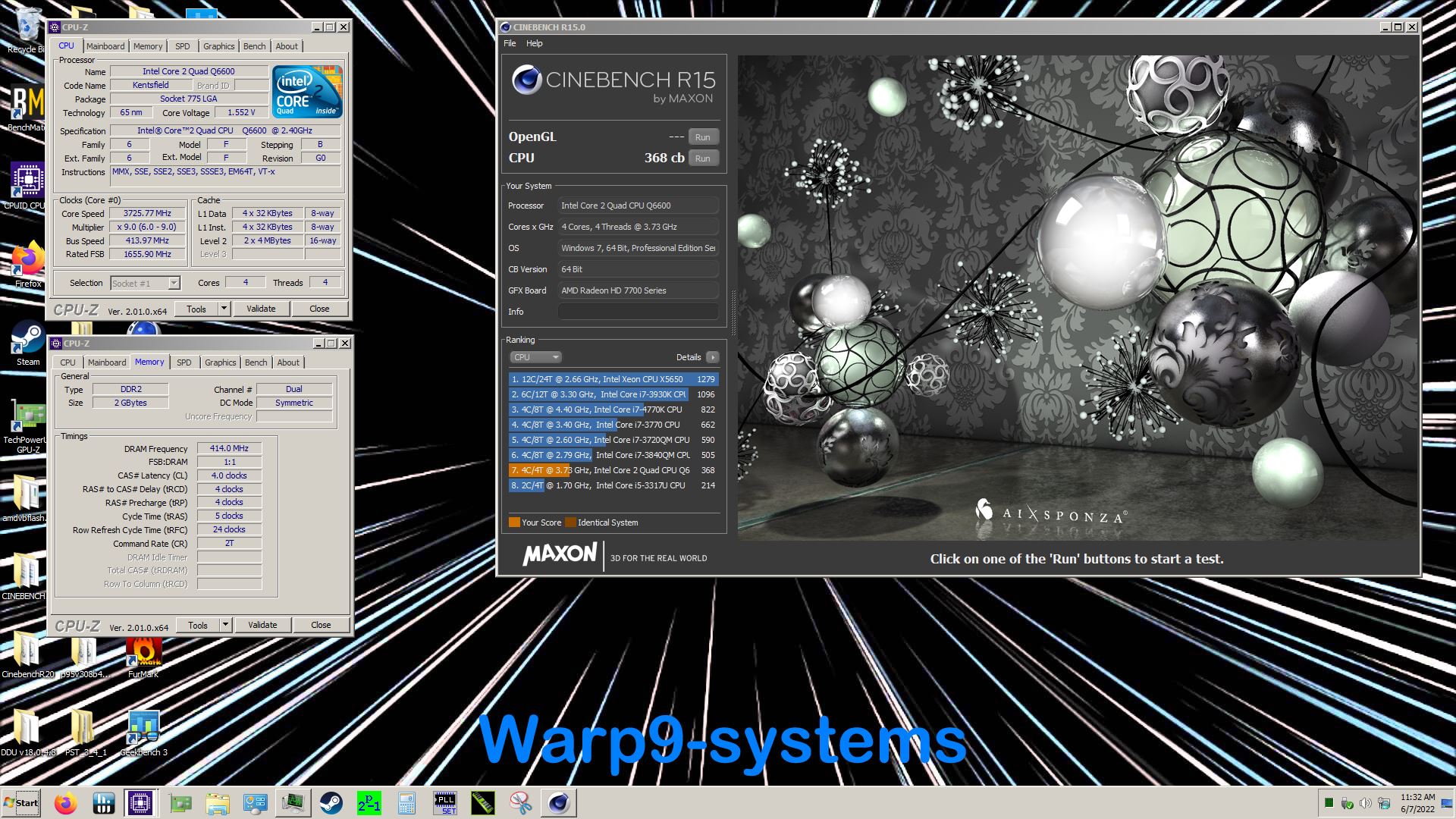The image size is (1456, 819).
Task: Open the volume control in system tray
Action: (1365, 803)
